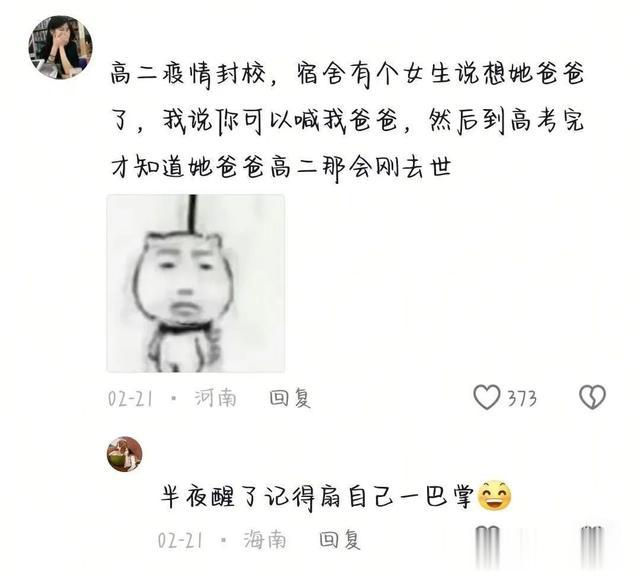The width and height of the screenshot is (640, 577).
Task: Tap the reply text 半夜醒了记得扇自己一巴掌
Action: click(317, 497)
